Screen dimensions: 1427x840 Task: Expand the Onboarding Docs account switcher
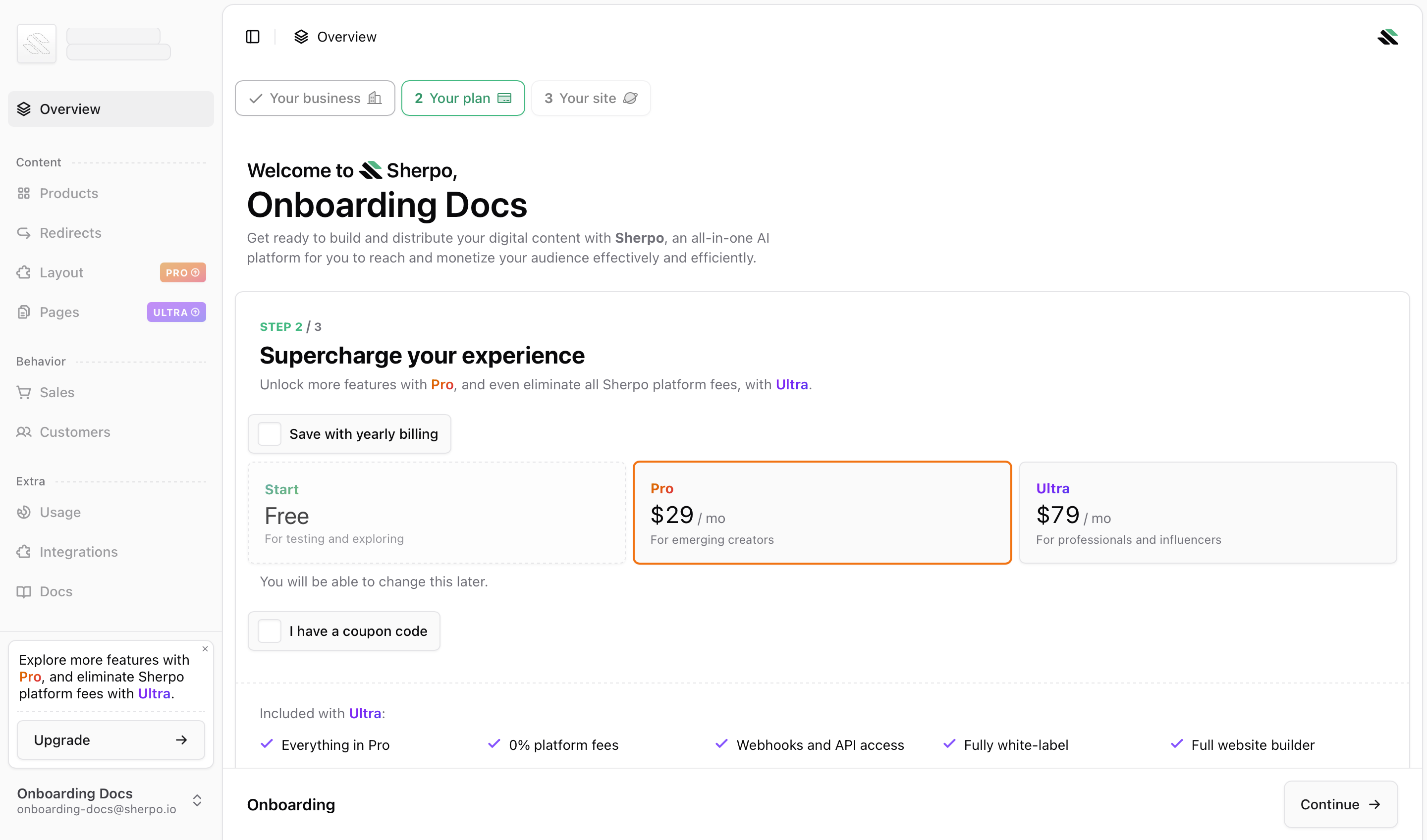coord(197,800)
